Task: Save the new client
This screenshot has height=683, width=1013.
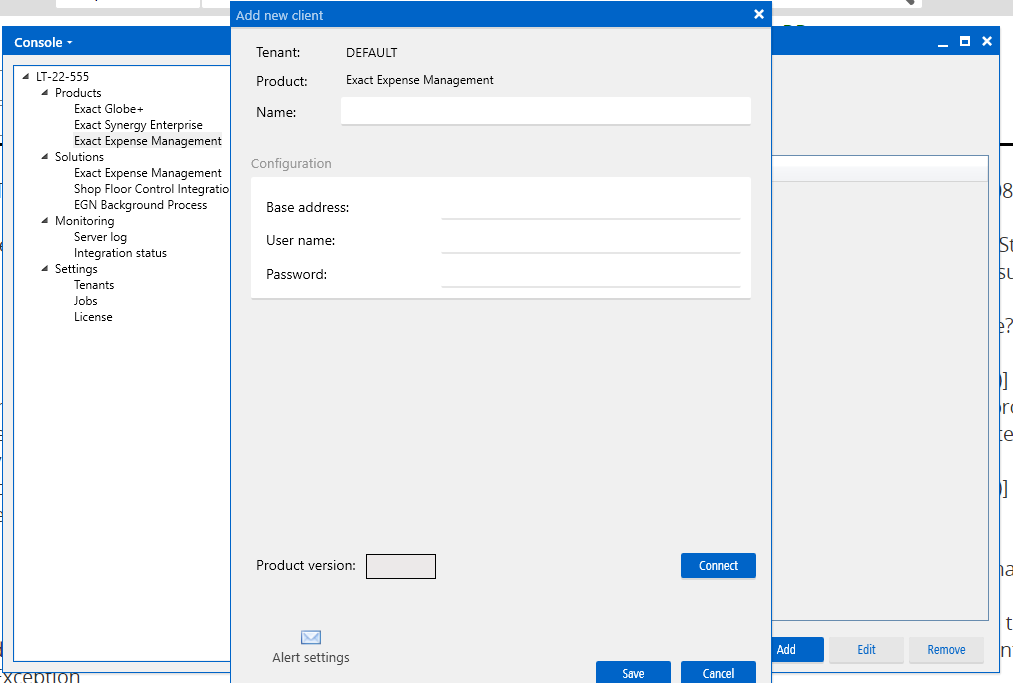Action: click(633, 673)
